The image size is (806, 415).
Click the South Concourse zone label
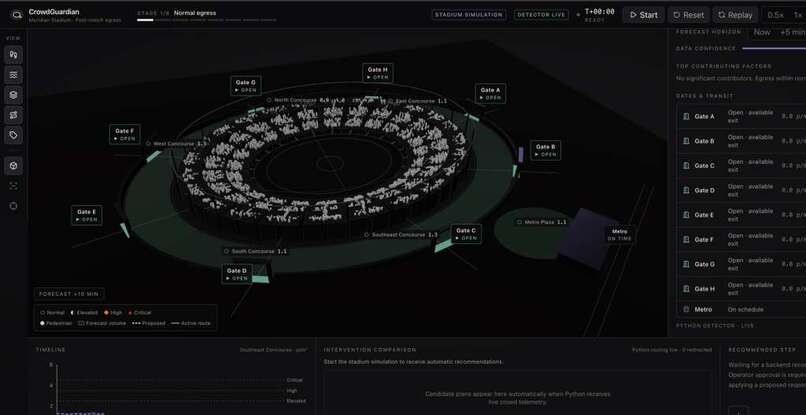tap(255, 251)
